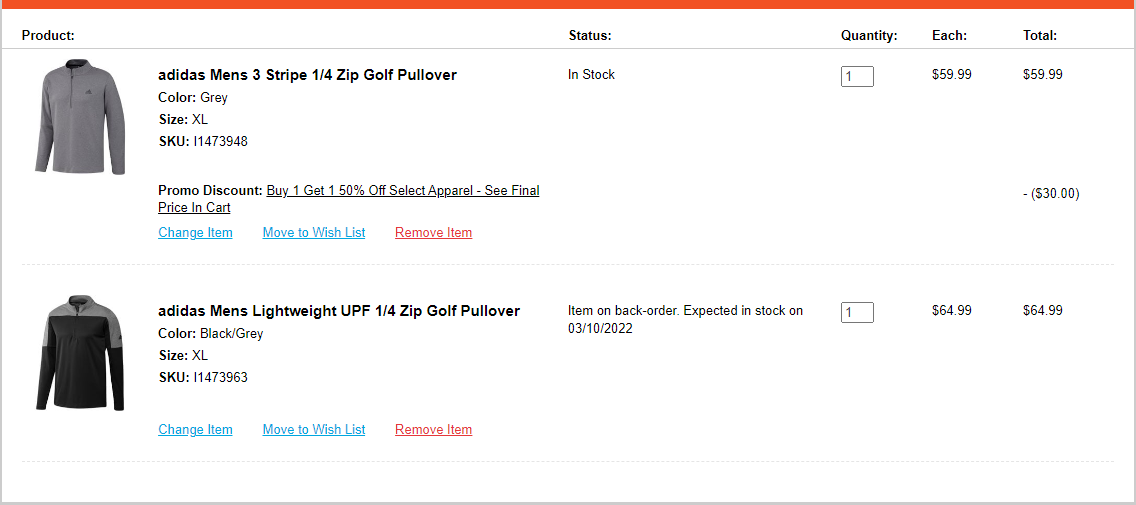1136x505 pixels.
Task: Select the SKU I1473948 text
Action: point(203,141)
